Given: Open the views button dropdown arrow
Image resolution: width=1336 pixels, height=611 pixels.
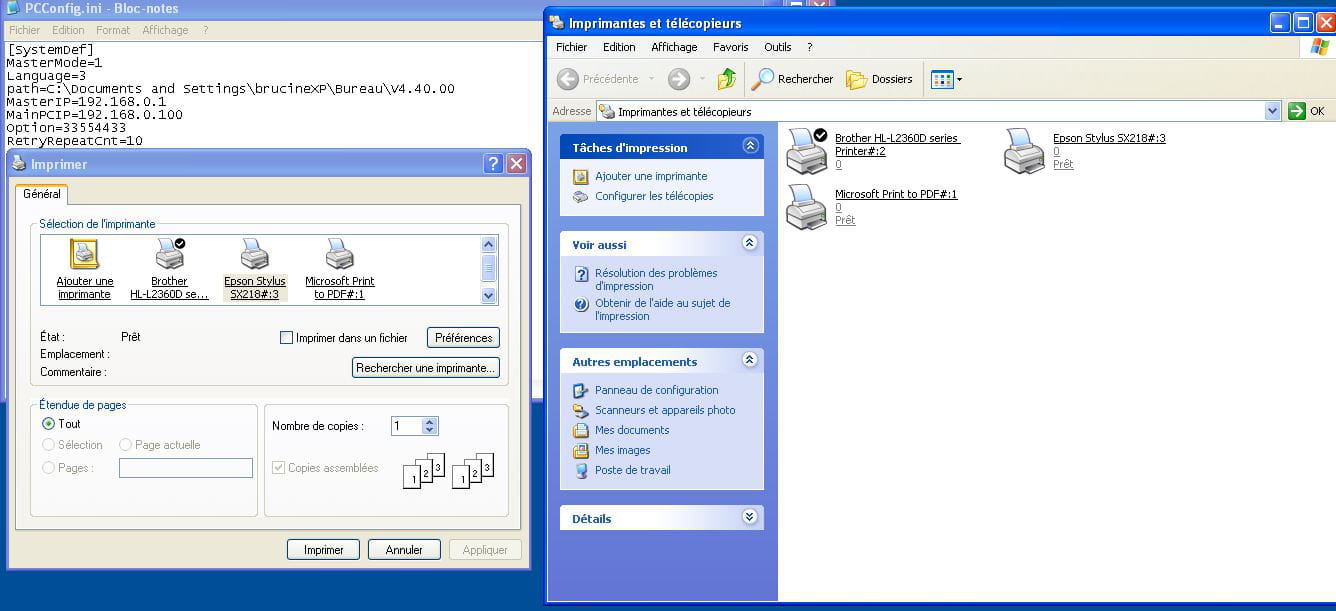Looking at the screenshot, I should 959,79.
